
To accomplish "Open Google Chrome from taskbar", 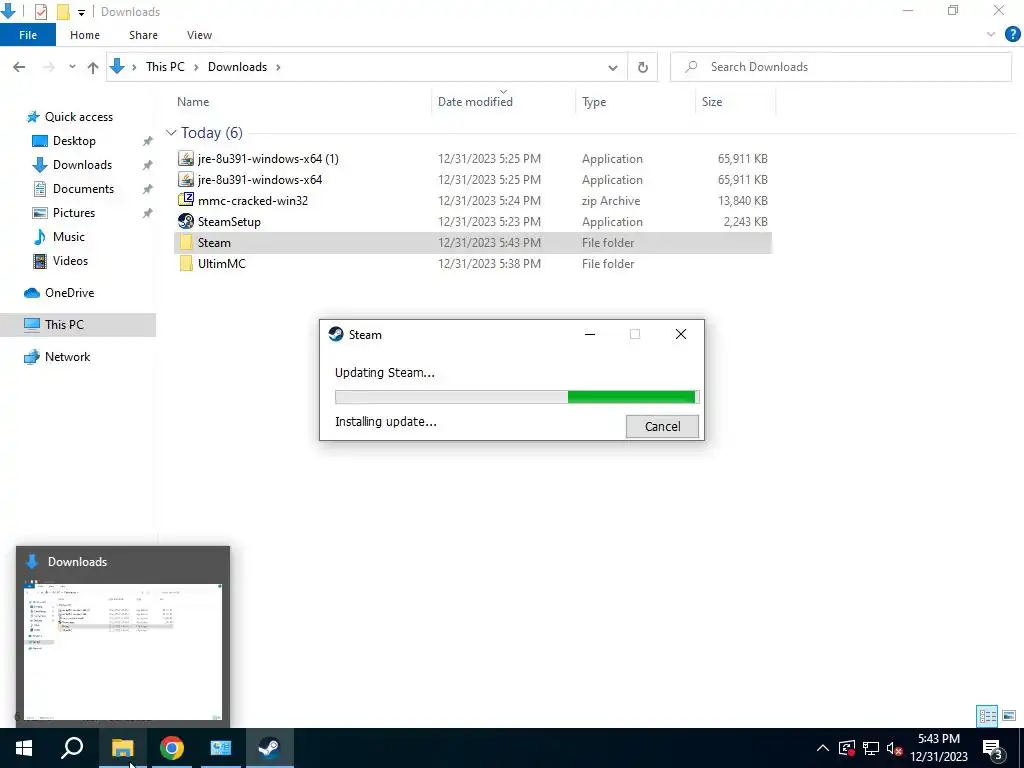I will point(172,748).
